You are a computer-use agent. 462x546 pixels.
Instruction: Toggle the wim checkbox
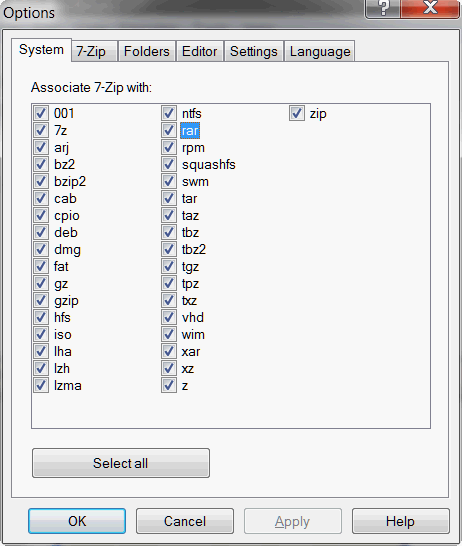tap(169, 334)
